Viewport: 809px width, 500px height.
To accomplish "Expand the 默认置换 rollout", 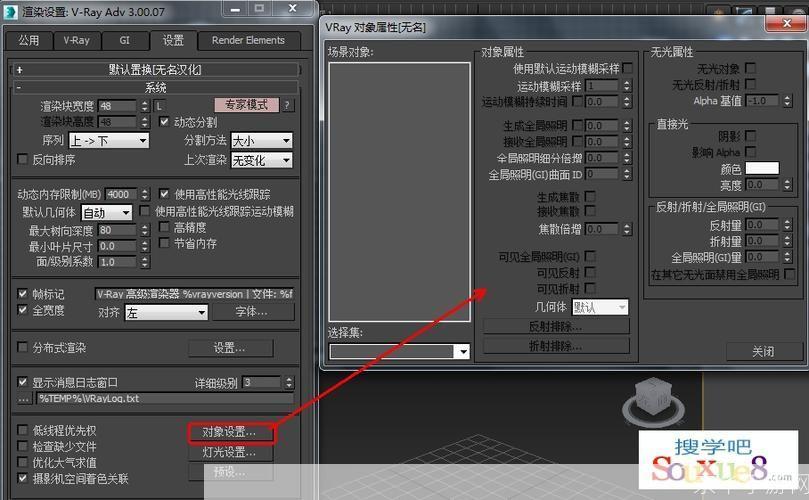I will point(155,70).
